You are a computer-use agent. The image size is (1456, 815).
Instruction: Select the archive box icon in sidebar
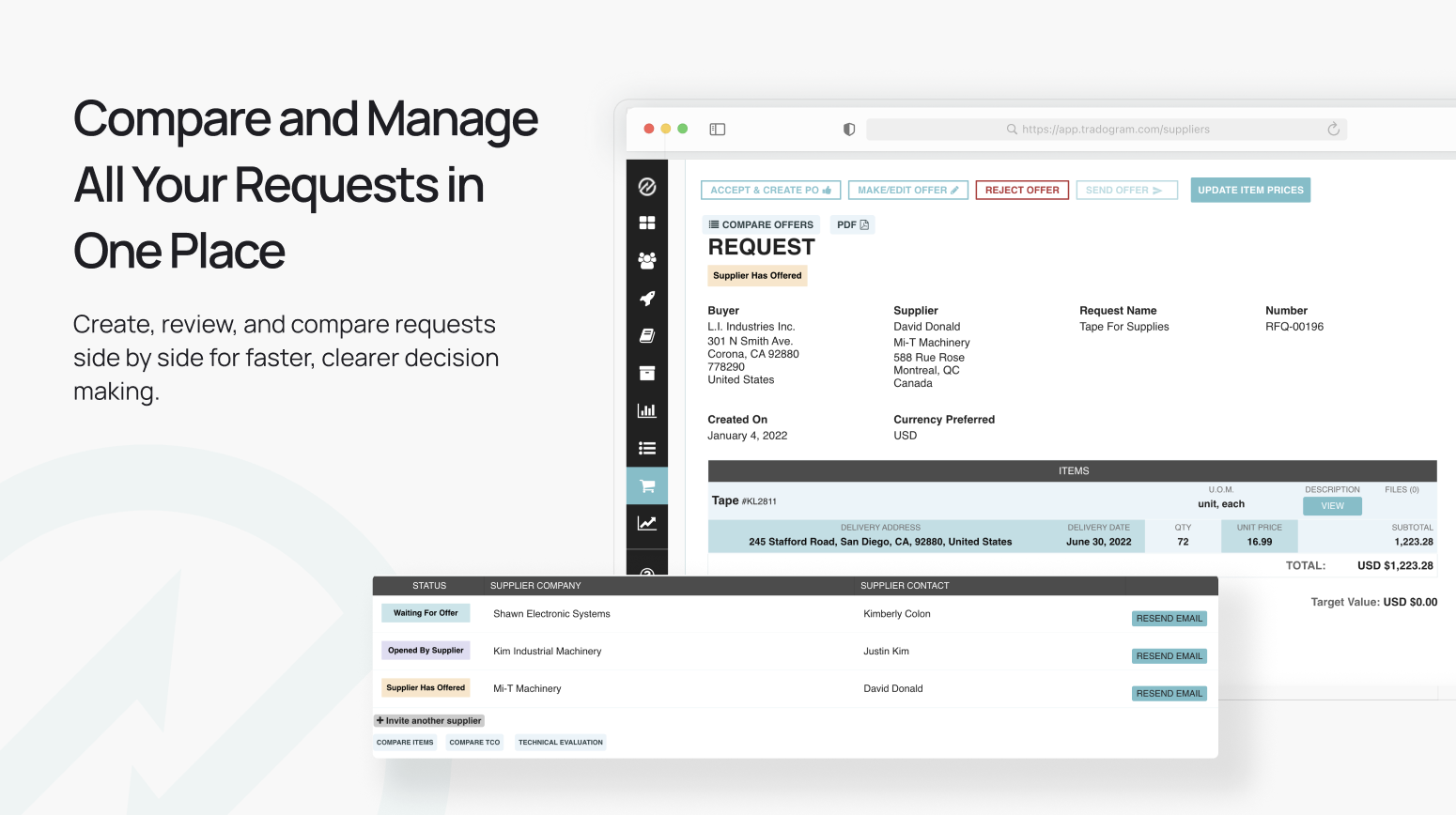tap(647, 374)
